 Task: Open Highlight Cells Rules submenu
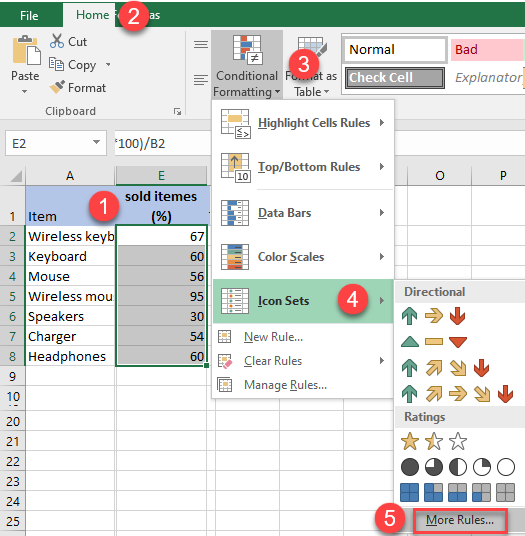click(303, 123)
